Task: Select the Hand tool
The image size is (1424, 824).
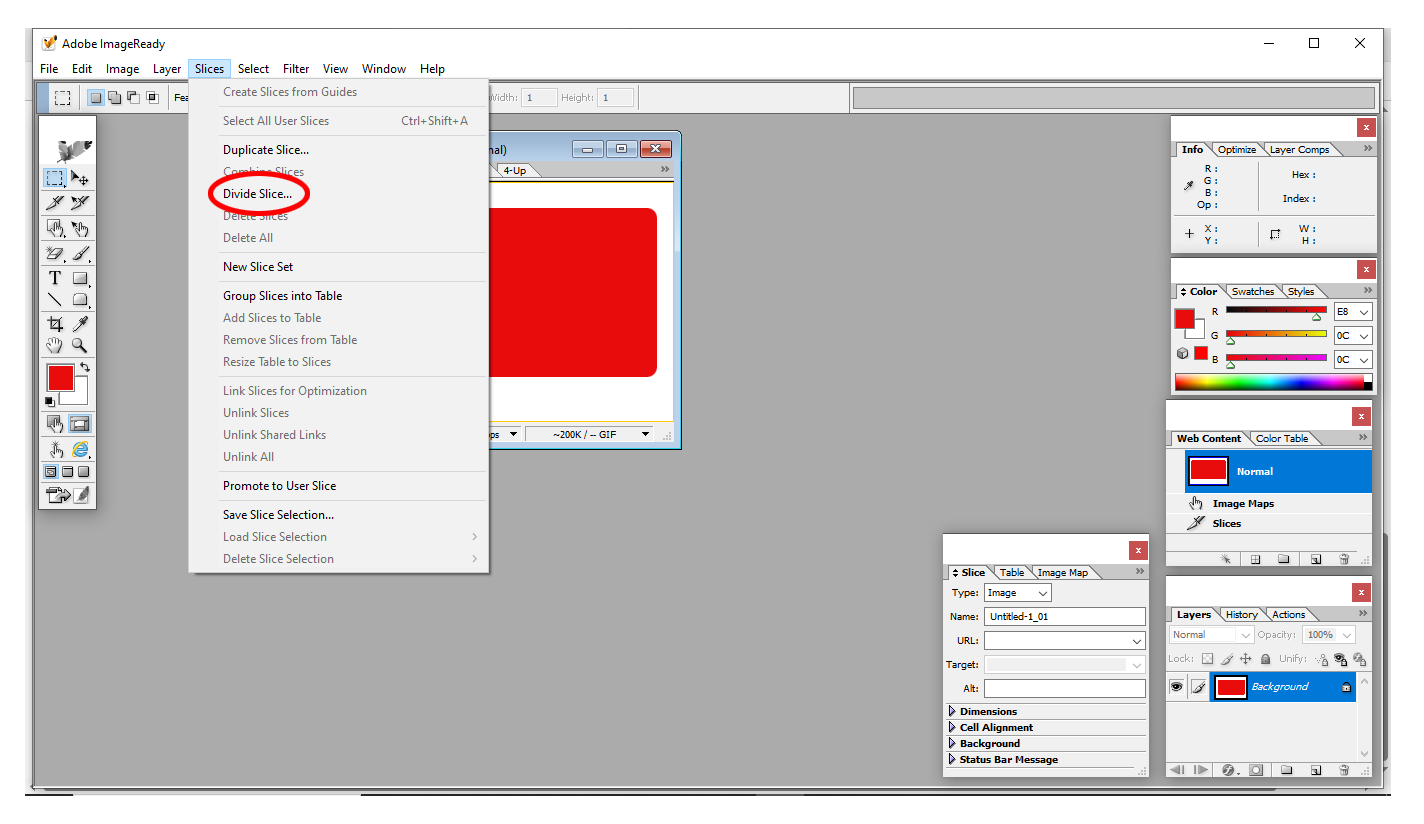Action: click(55, 346)
